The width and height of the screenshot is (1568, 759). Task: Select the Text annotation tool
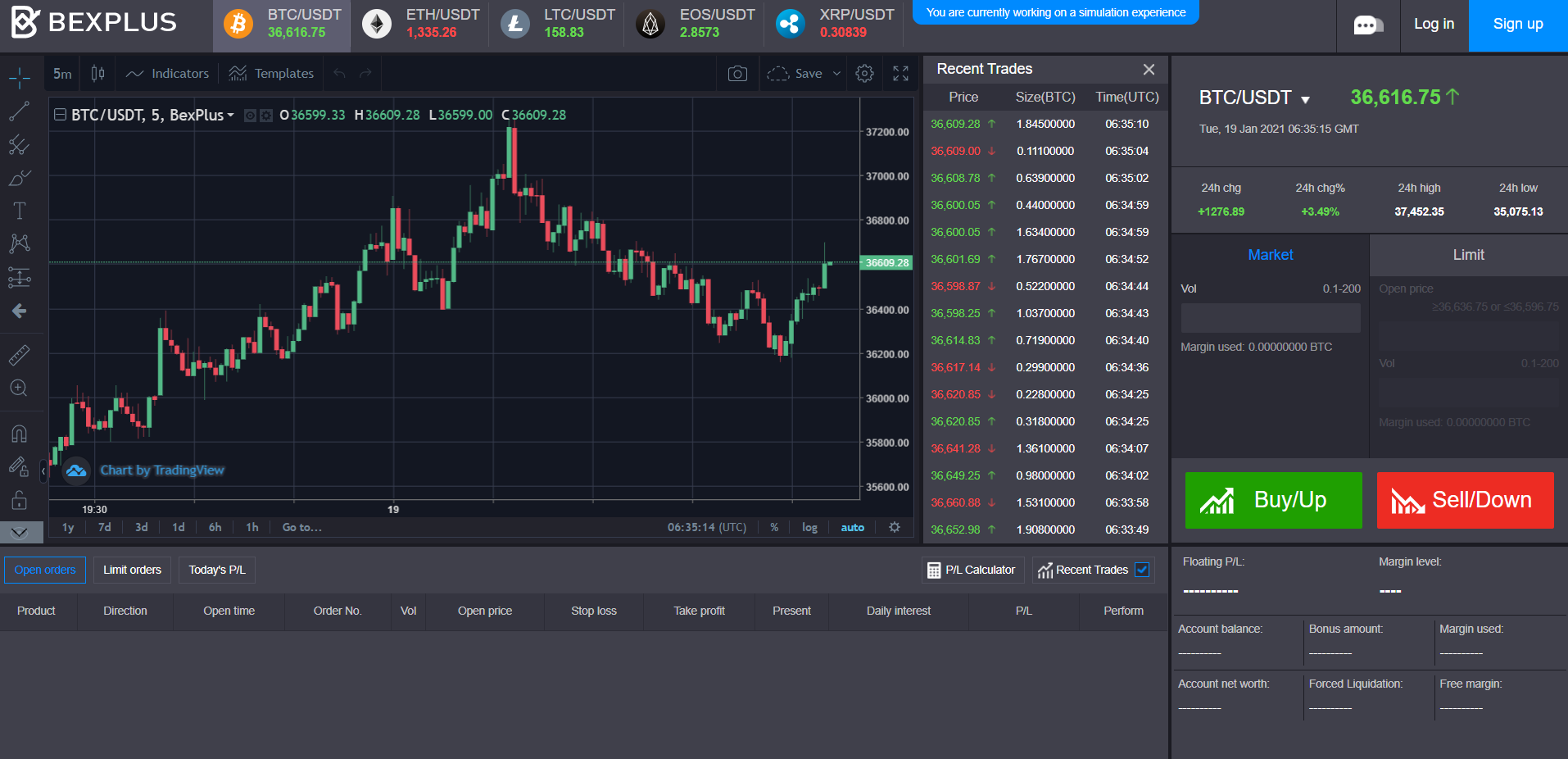(19, 211)
